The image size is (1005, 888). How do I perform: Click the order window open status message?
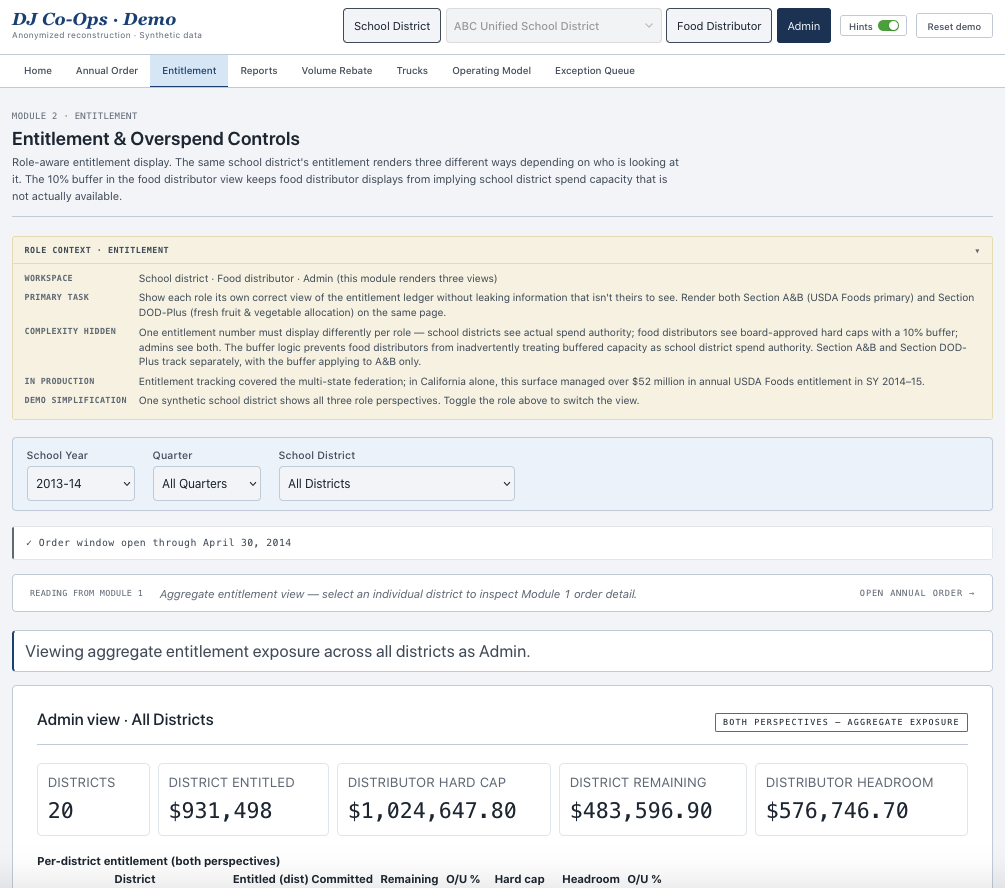coord(502,542)
